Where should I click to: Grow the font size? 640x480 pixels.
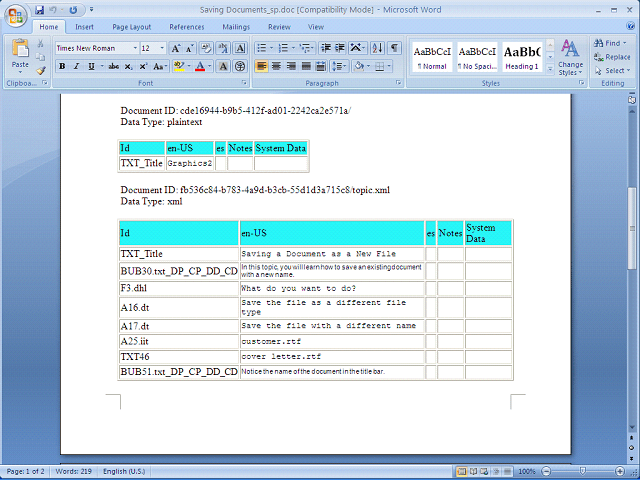point(176,48)
